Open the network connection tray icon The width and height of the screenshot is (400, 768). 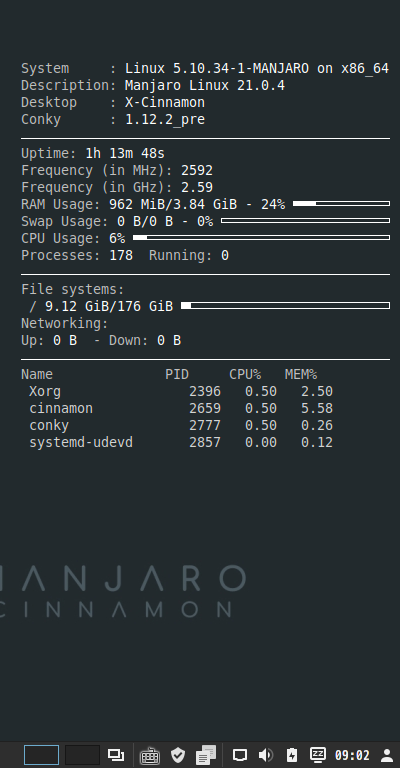[239, 755]
